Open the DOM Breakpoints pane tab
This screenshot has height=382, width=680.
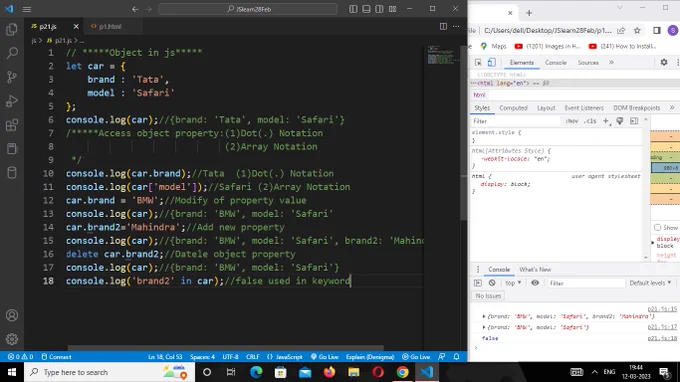[637, 108]
